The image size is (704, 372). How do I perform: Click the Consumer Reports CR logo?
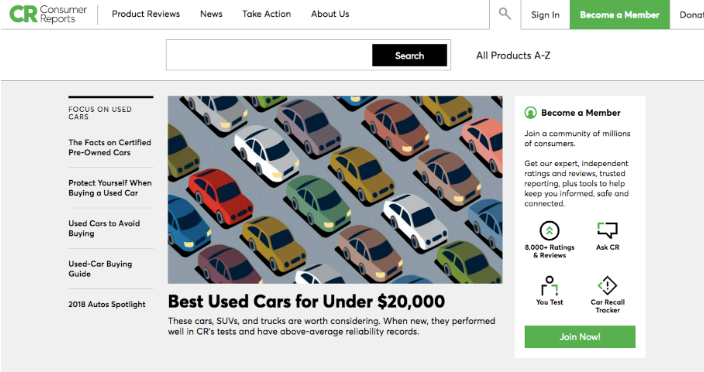(48, 14)
